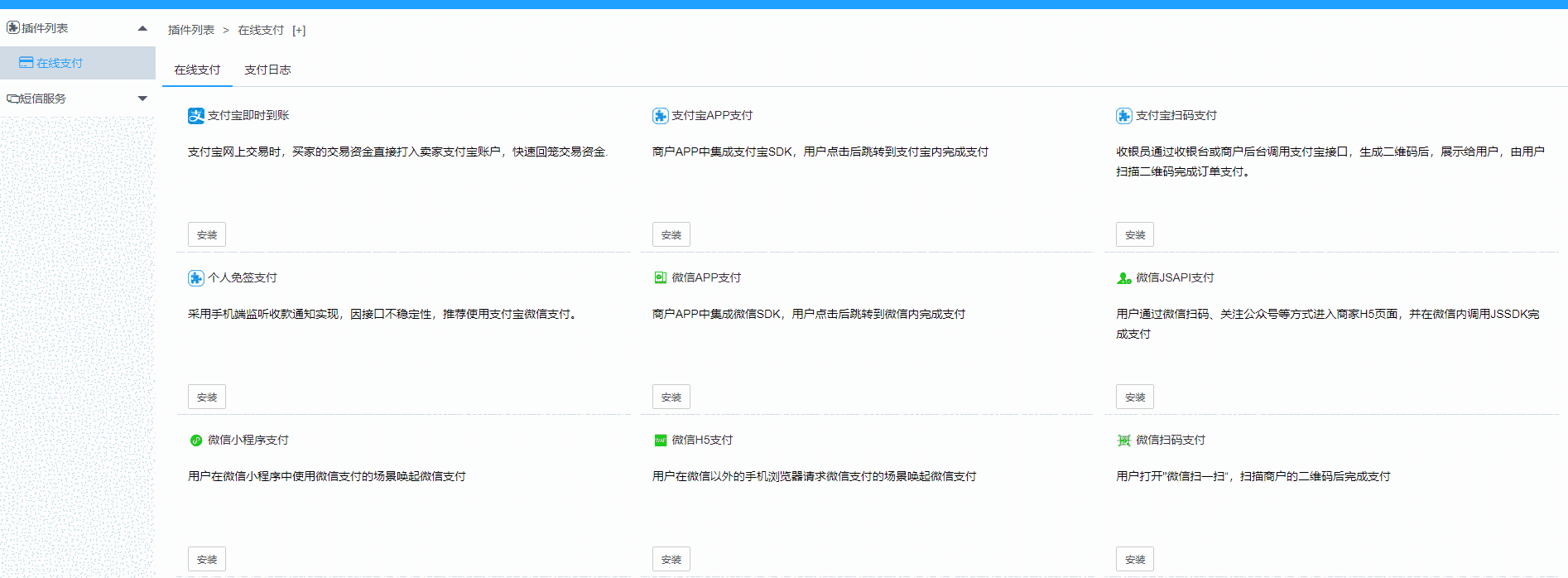Click the 插件列表 breadcrumb link
This screenshot has height=578, width=1568.
point(191,30)
